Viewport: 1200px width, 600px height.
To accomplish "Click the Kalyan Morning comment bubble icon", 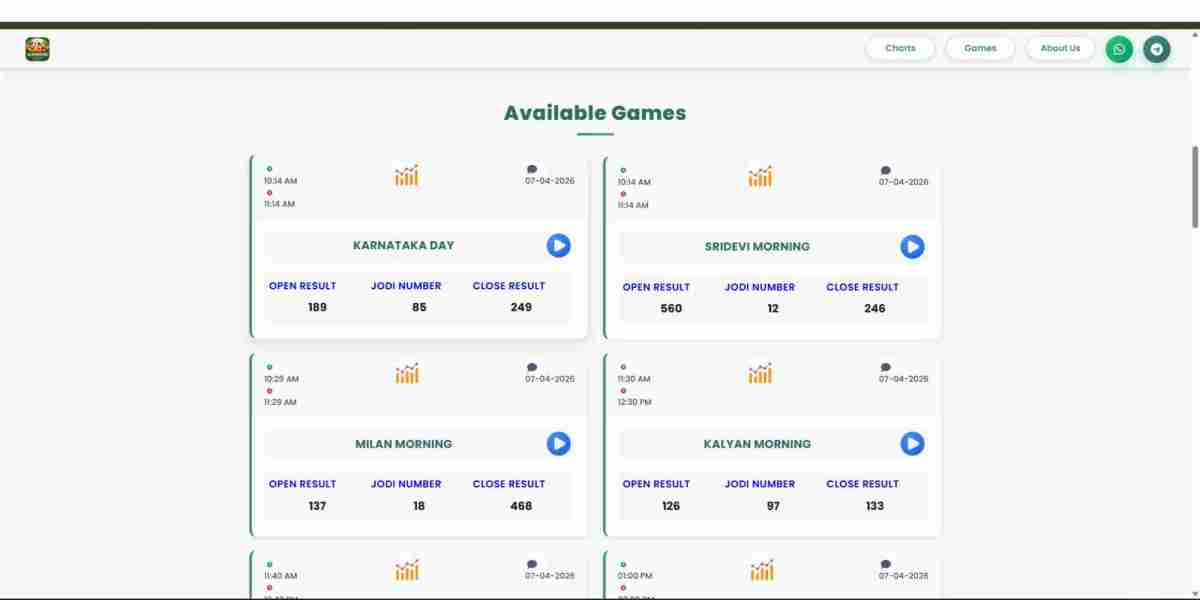I will (886, 367).
